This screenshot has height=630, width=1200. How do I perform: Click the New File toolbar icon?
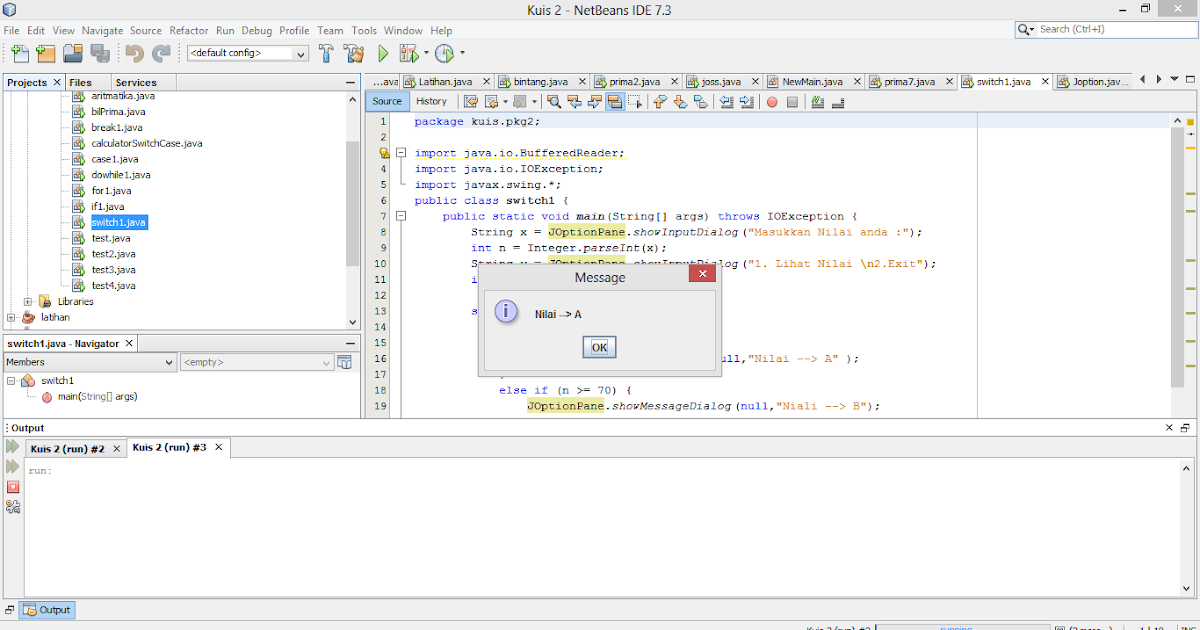click(20, 53)
